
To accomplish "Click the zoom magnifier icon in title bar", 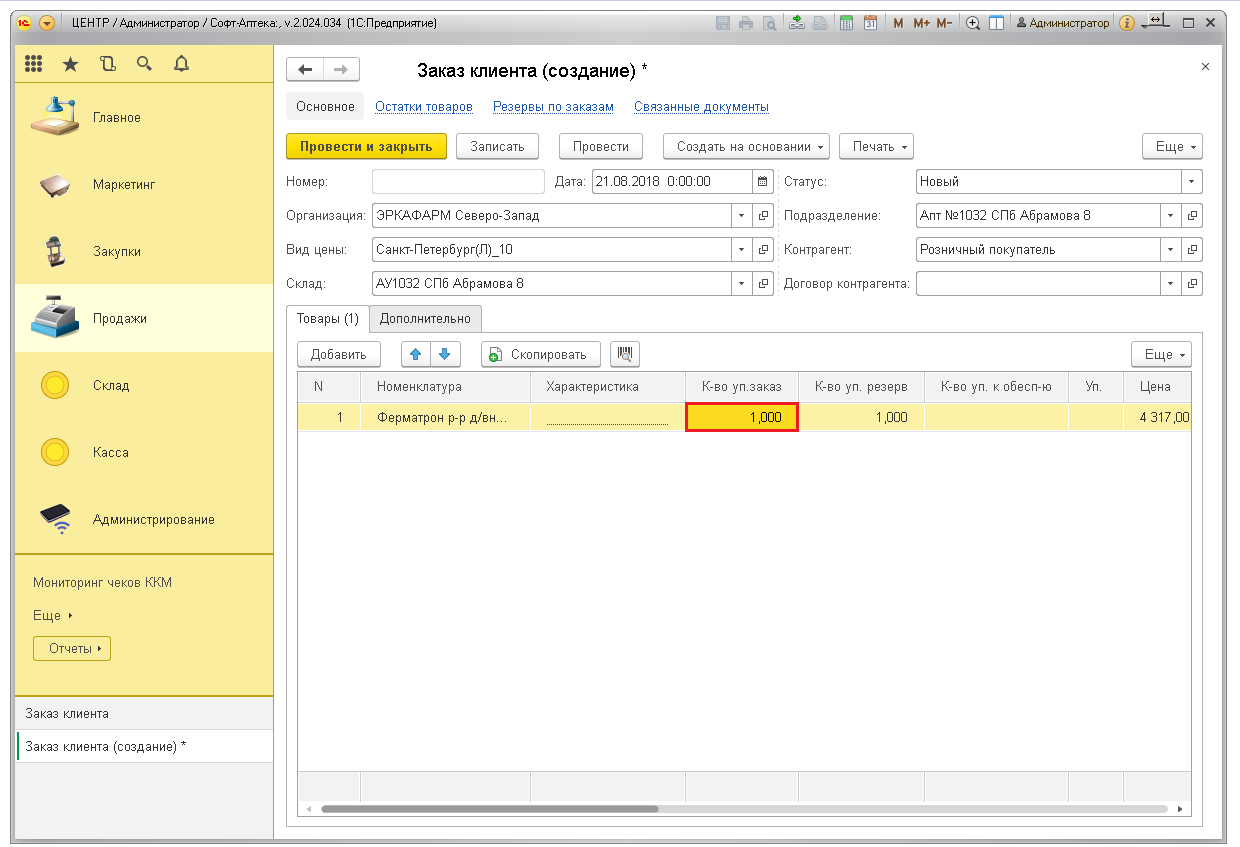I will click(x=972, y=23).
